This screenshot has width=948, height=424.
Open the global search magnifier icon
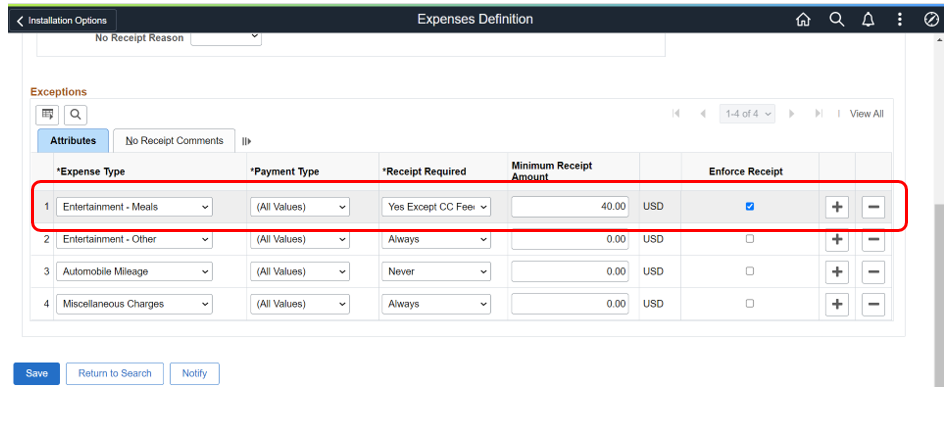point(837,20)
